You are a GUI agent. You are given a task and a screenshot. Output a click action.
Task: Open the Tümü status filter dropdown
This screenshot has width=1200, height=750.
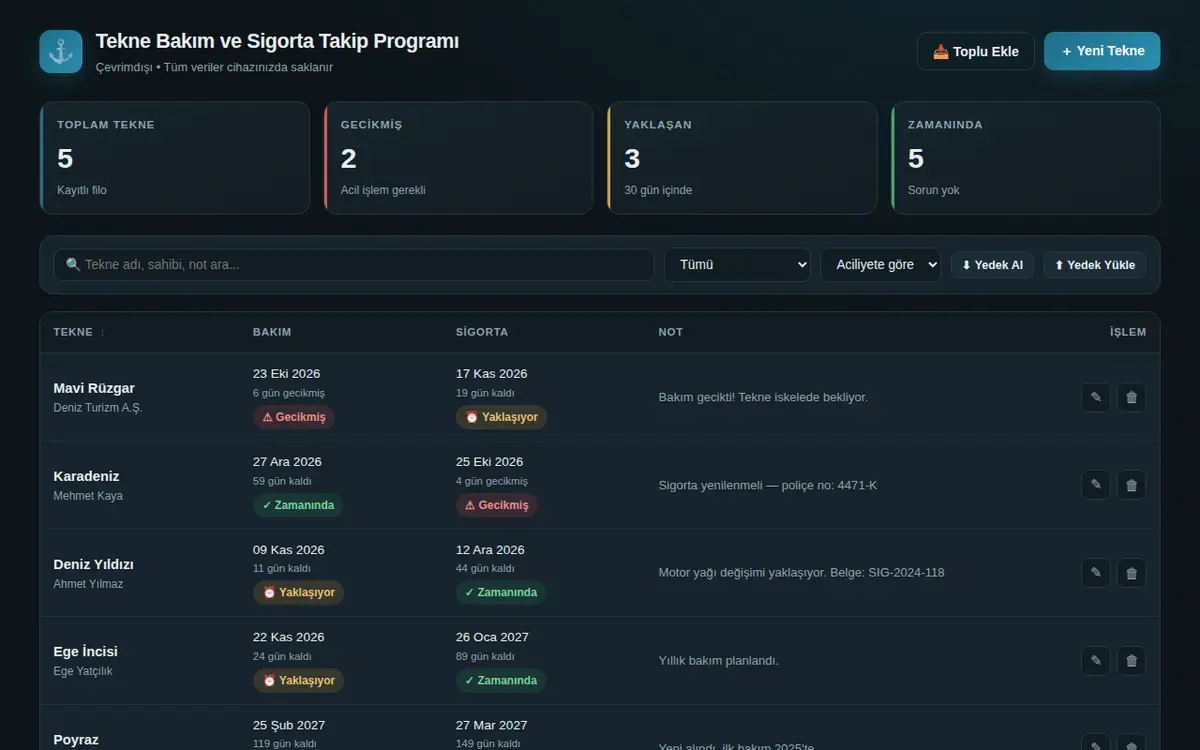click(738, 265)
